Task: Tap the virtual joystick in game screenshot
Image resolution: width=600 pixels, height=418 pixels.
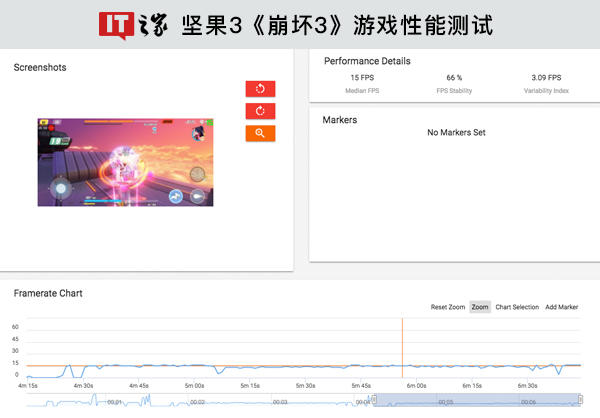Action: point(61,186)
